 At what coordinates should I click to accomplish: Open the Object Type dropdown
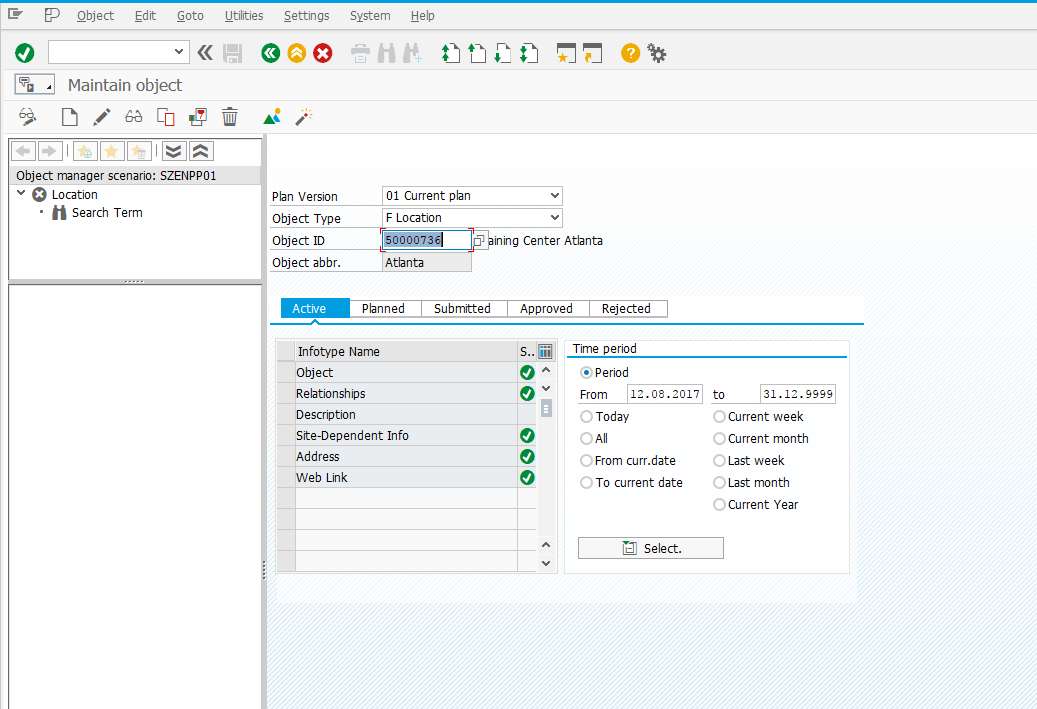click(x=554, y=218)
